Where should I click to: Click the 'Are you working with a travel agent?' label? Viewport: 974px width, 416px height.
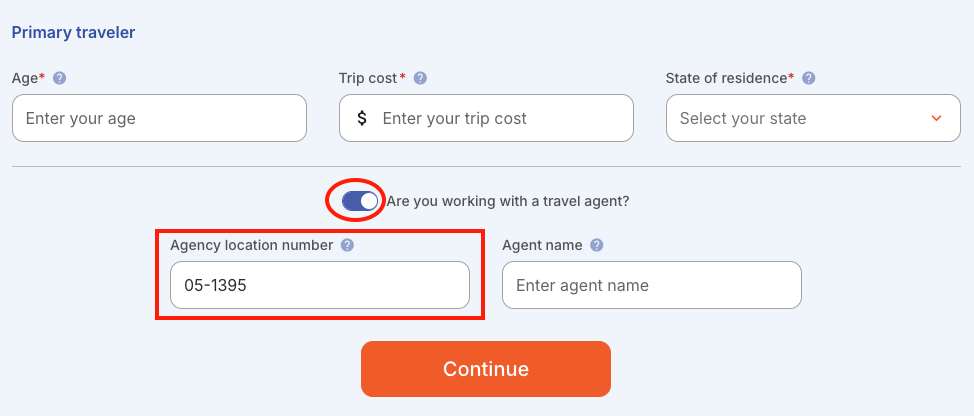click(508, 201)
